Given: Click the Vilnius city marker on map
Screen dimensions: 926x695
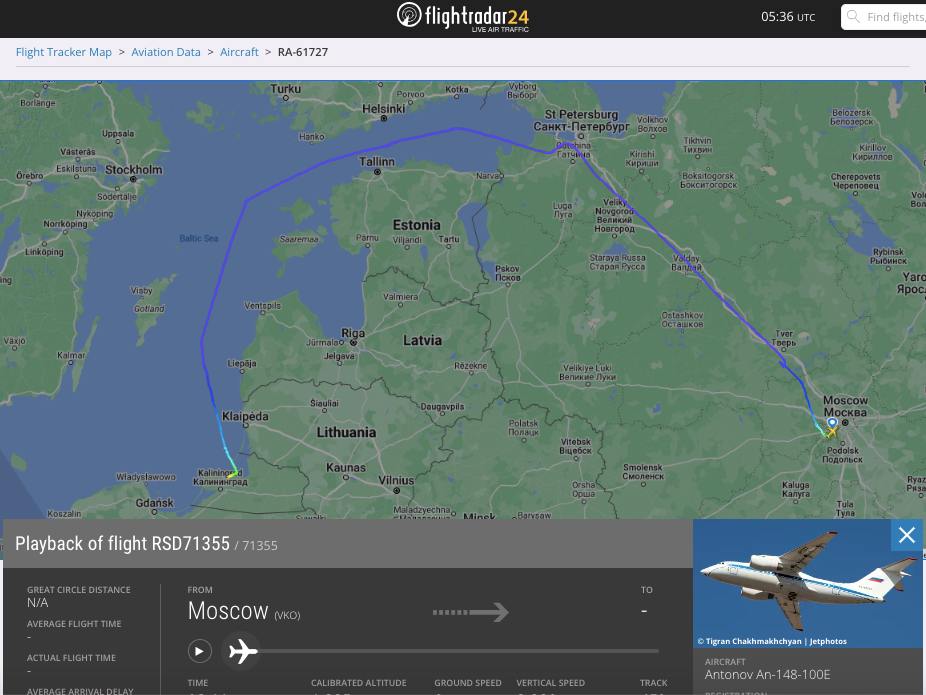Looking at the screenshot, I should [397, 490].
